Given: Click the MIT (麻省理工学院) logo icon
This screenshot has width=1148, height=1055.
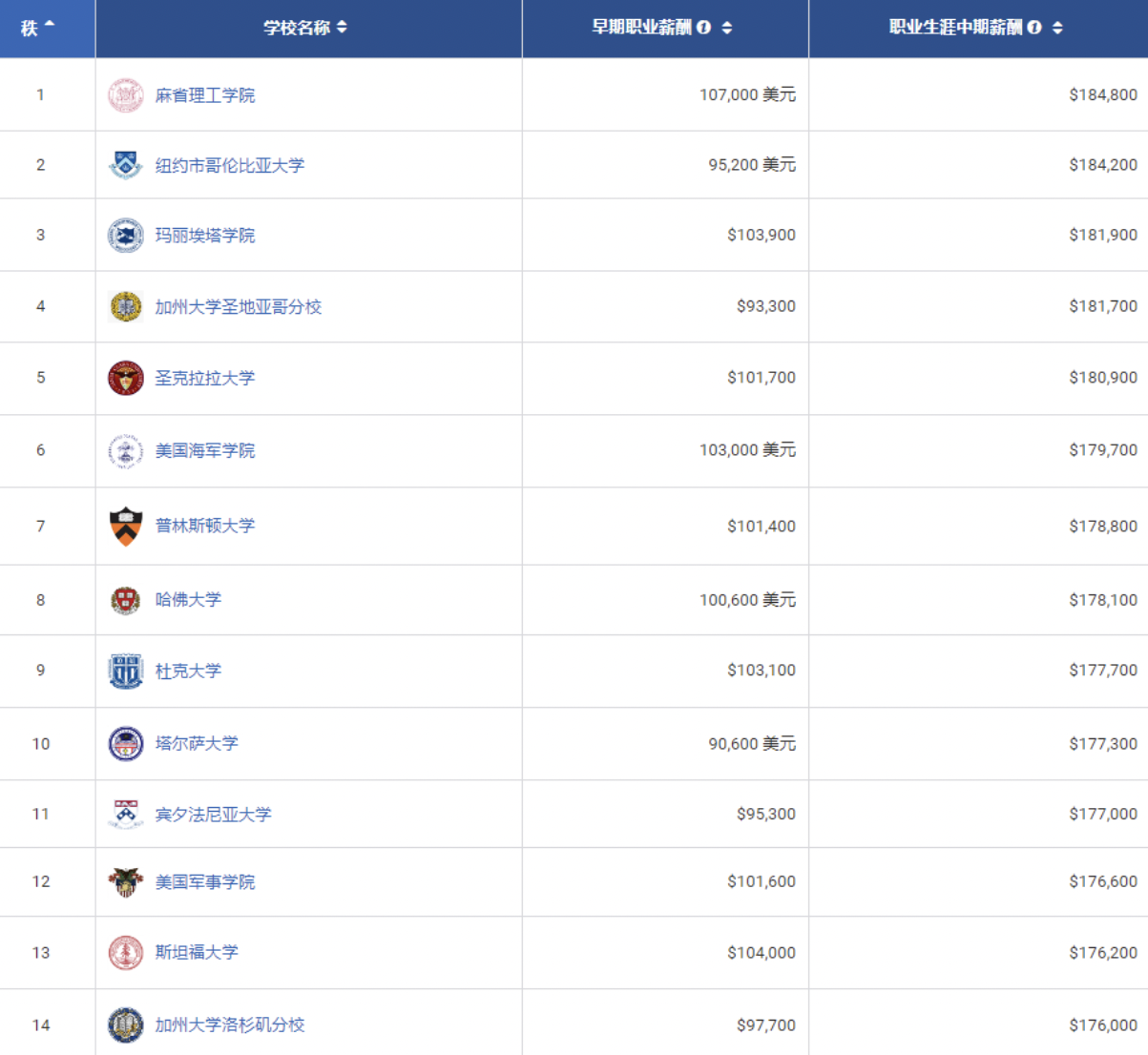Looking at the screenshot, I should click(x=125, y=95).
